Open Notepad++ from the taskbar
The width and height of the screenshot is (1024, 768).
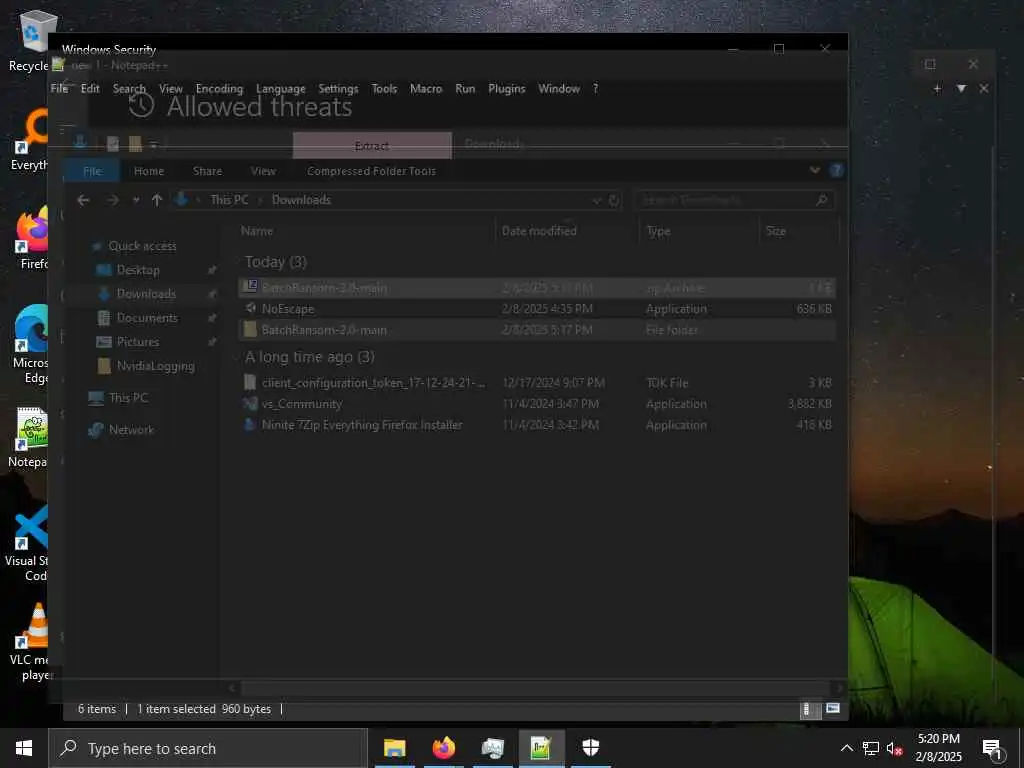tap(541, 748)
